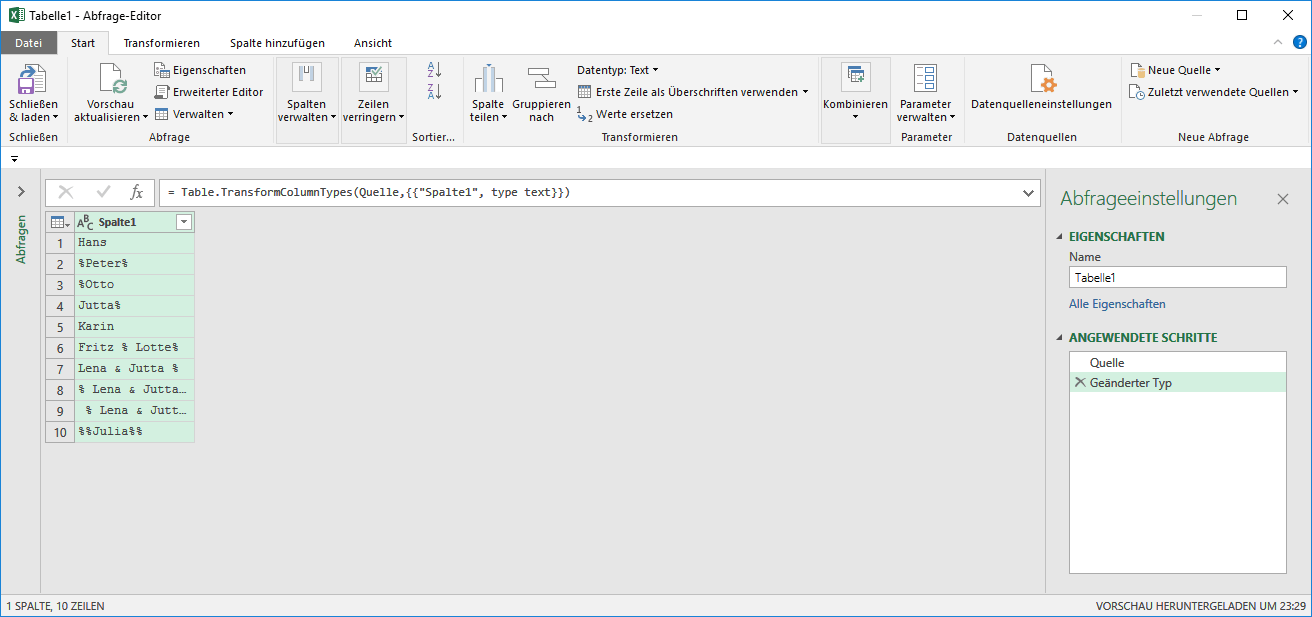The image size is (1312, 617).
Task: Open the Spalte1 column filter dropdown
Action: 184,222
